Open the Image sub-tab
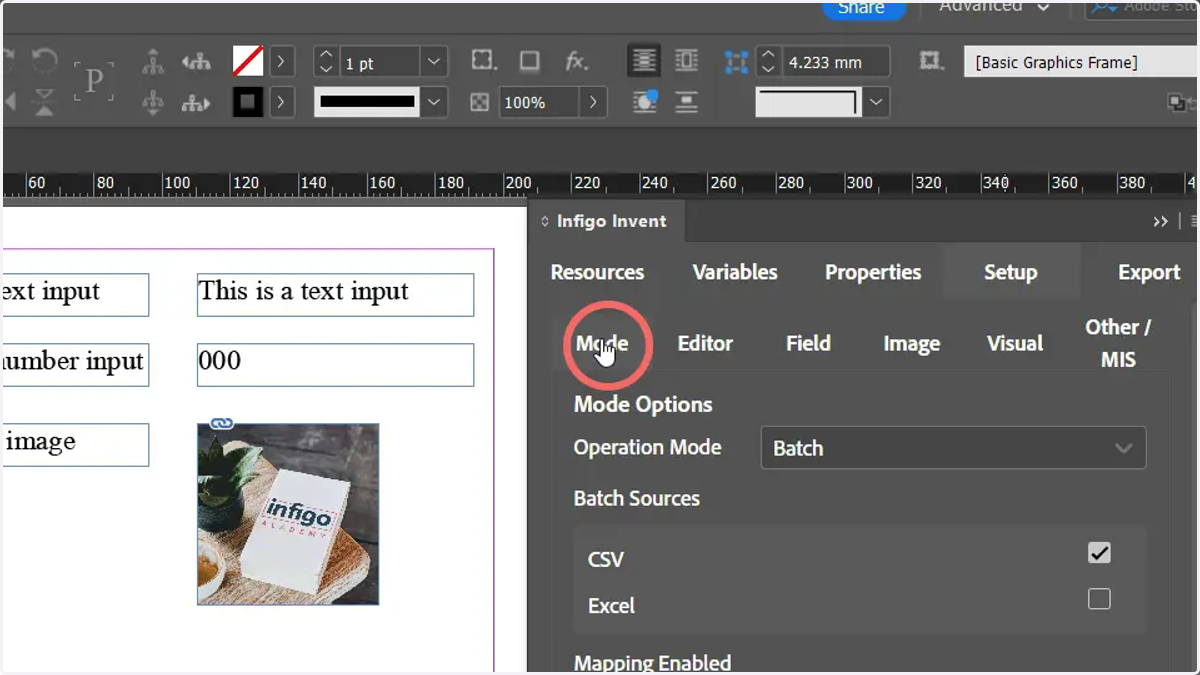 click(x=912, y=343)
